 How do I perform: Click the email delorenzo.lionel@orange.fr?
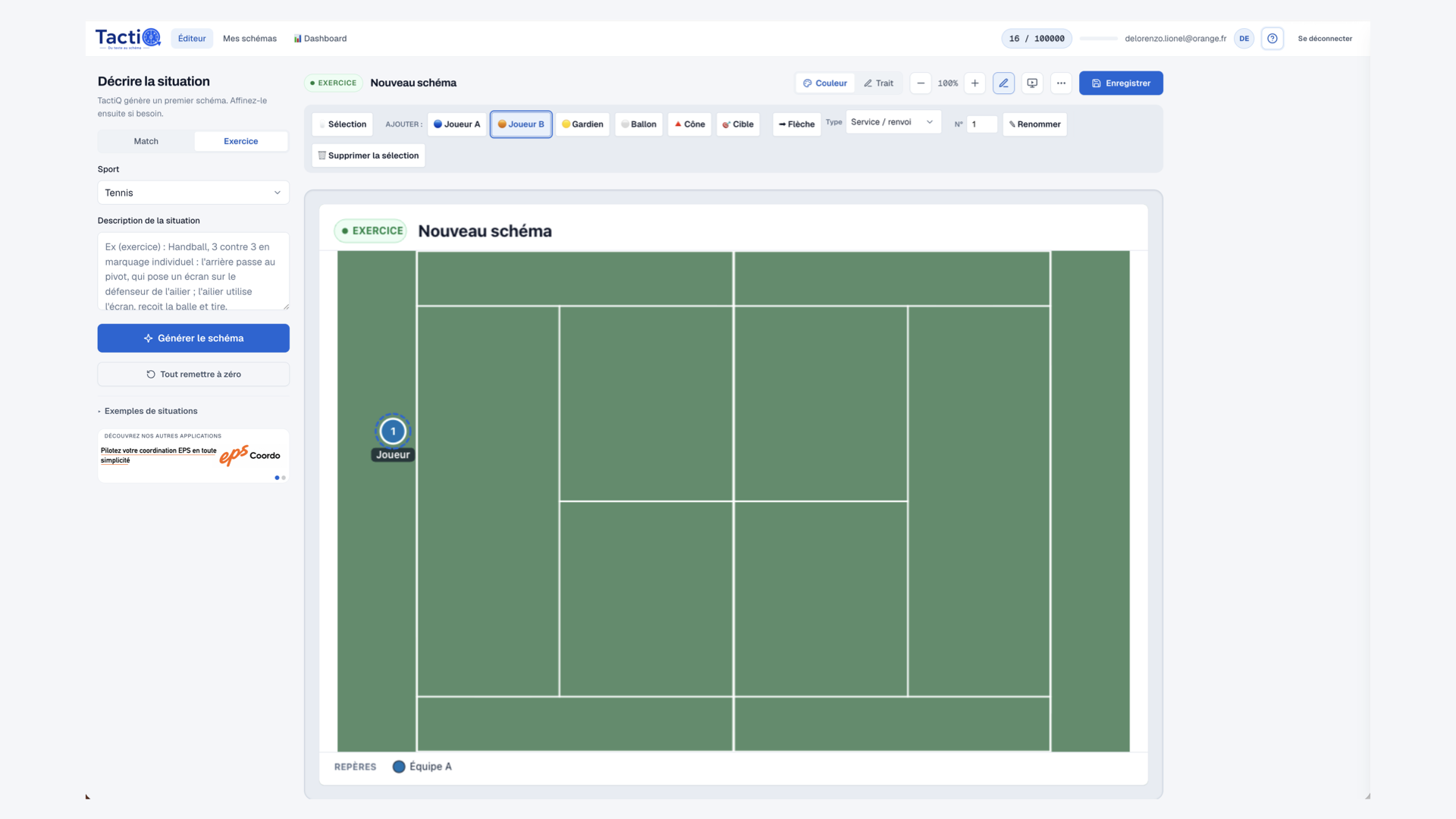[1175, 39]
